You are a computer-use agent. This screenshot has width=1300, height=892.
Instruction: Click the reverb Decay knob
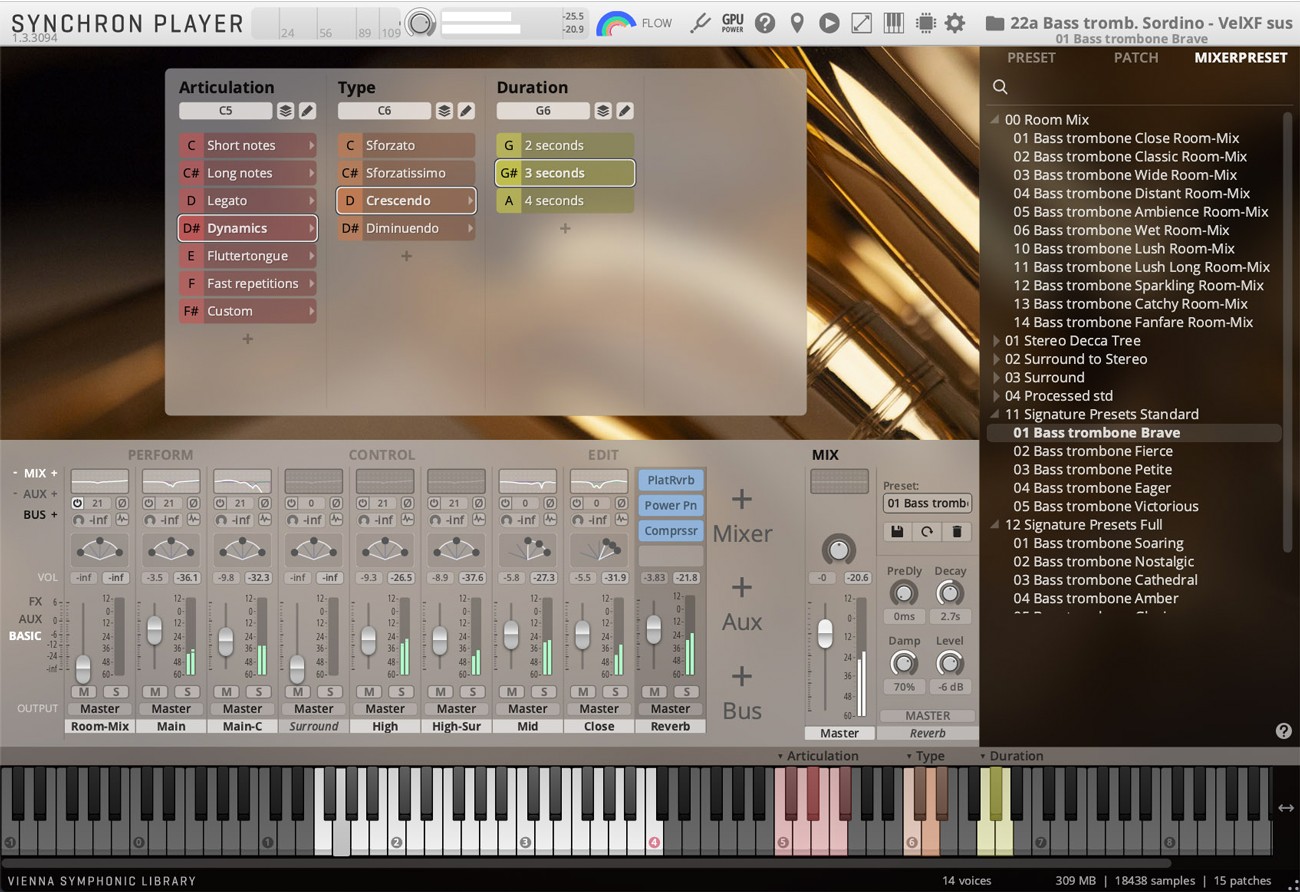coord(950,593)
